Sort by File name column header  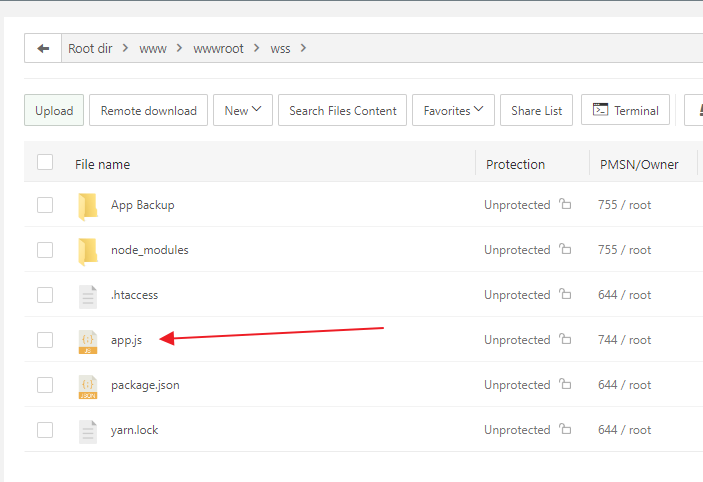click(102, 164)
